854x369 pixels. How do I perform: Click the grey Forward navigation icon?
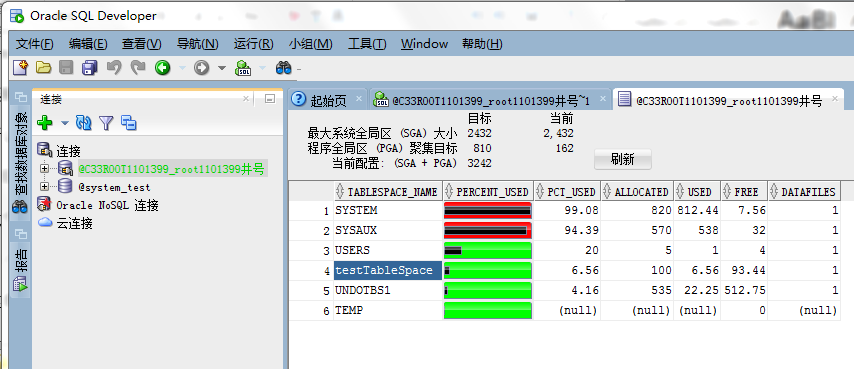(202, 67)
